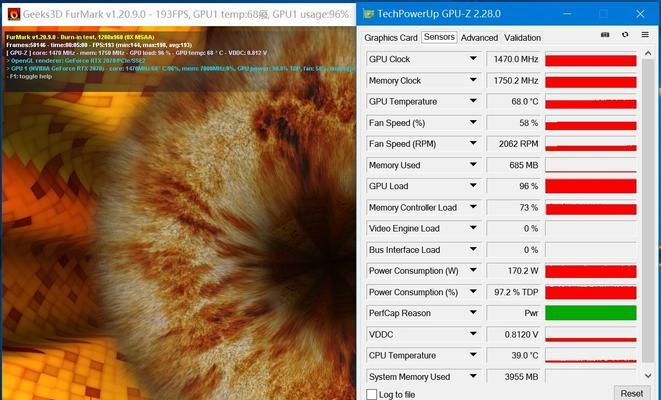The width and height of the screenshot is (661, 400).
Task: Click the sensor list scrollbar up arrow
Action: point(648,53)
